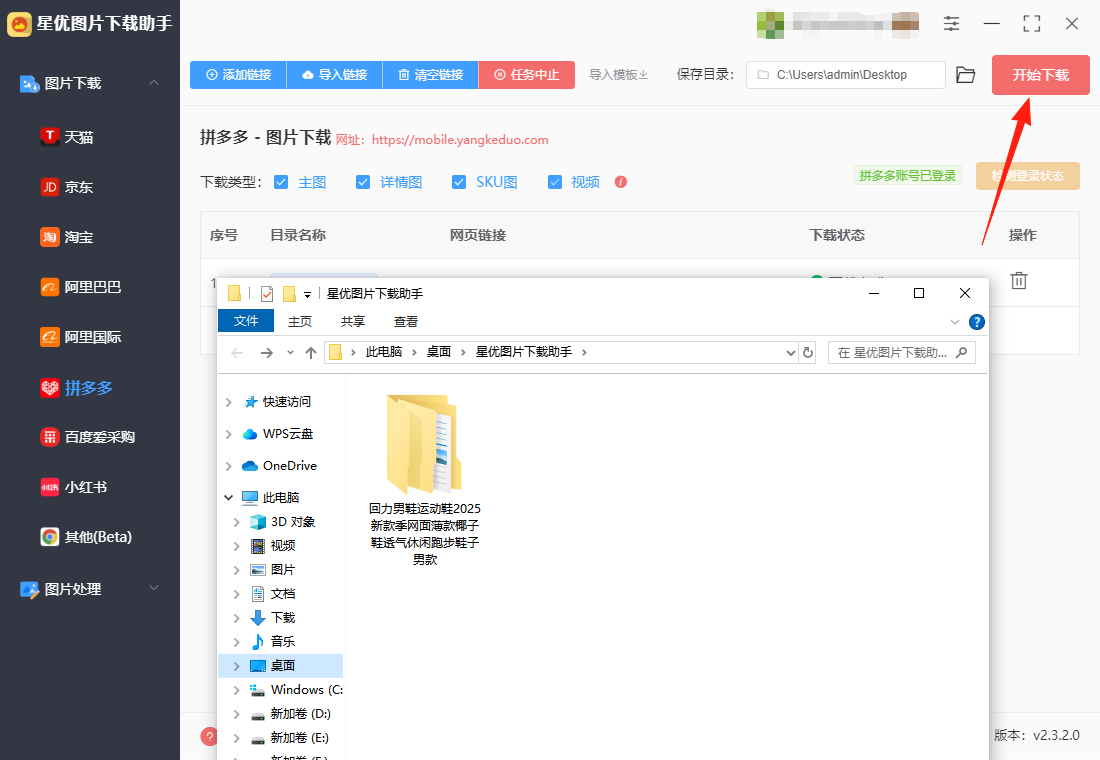Image resolution: width=1100 pixels, height=760 pixels.
Task: Open the recent locations dropdown arrow
Action: 290,352
